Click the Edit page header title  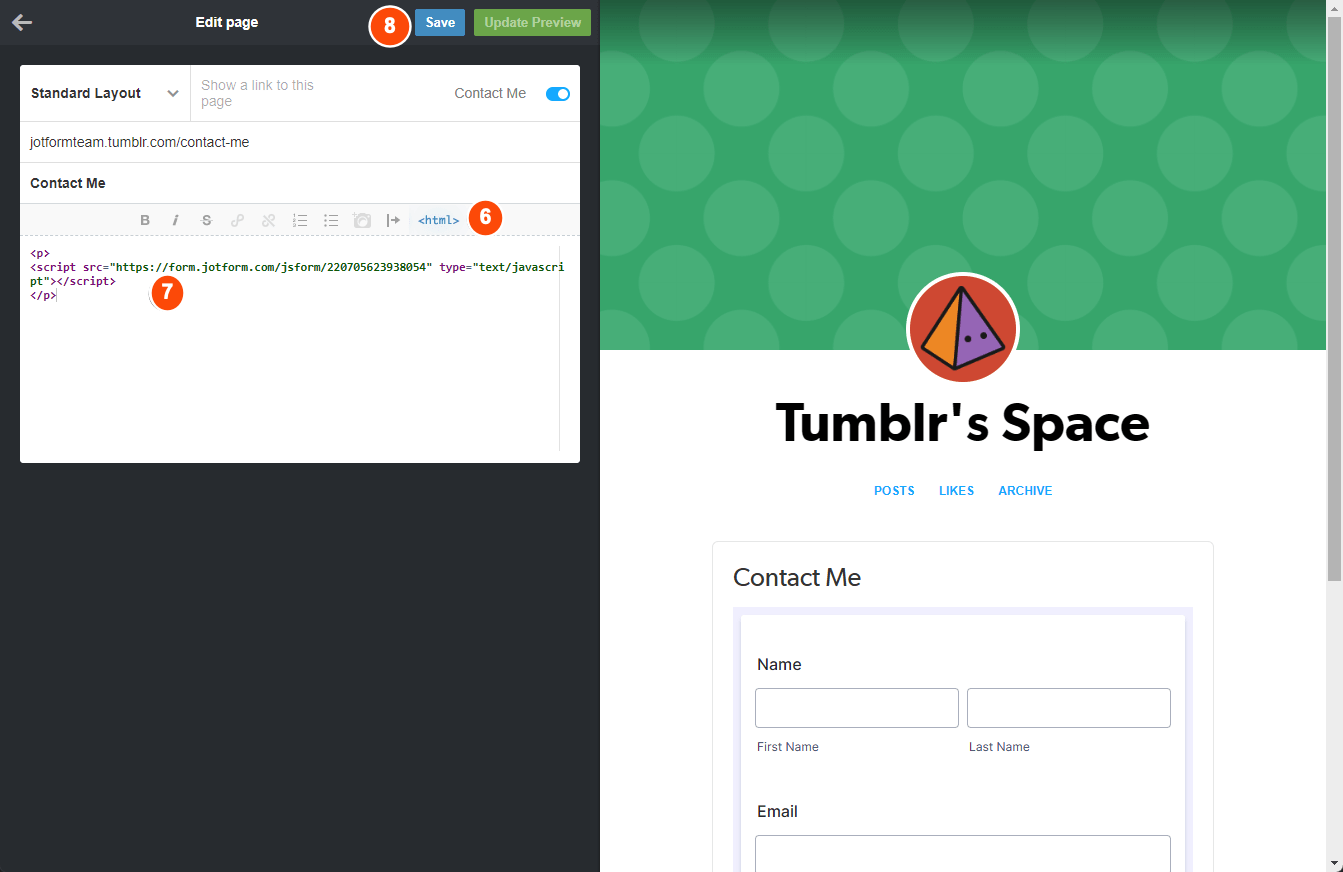[x=227, y=22]
